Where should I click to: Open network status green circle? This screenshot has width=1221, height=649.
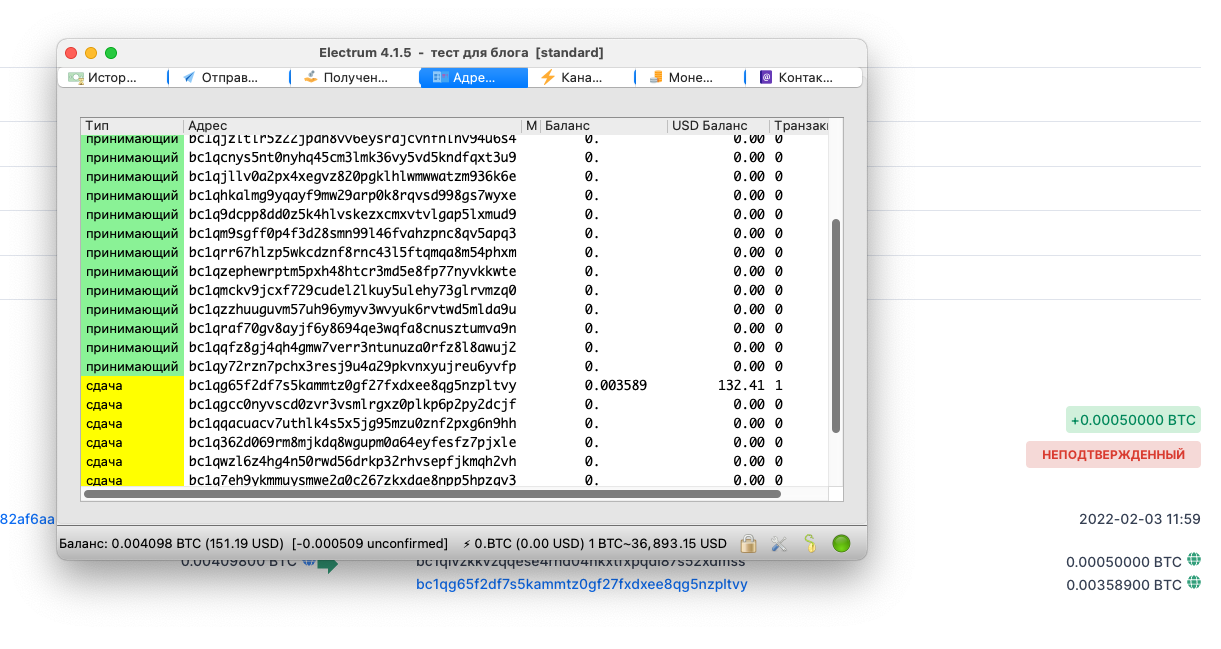pyautogui.click(x=841, y=544)
